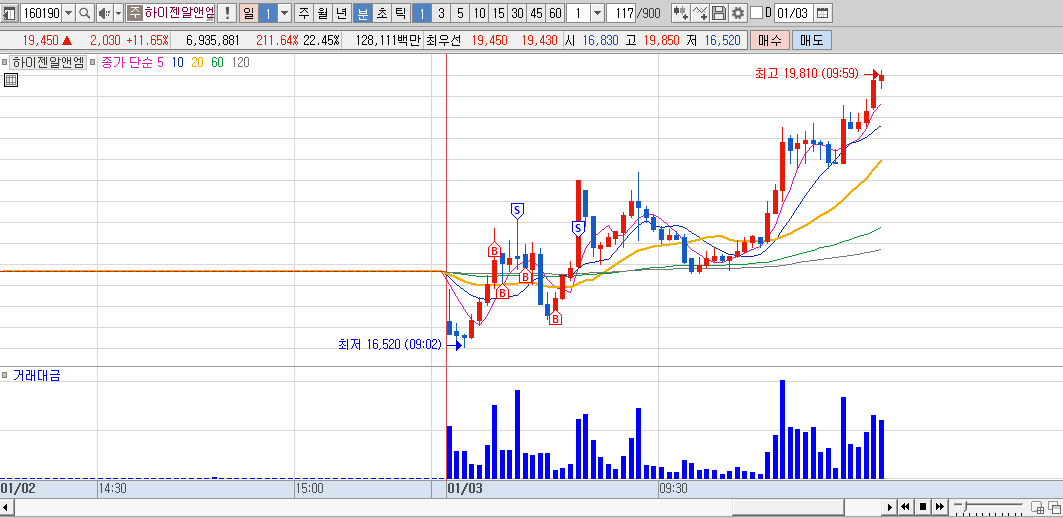
Task: Toggle the D checkbox next to date
Action: coord(757,13)
